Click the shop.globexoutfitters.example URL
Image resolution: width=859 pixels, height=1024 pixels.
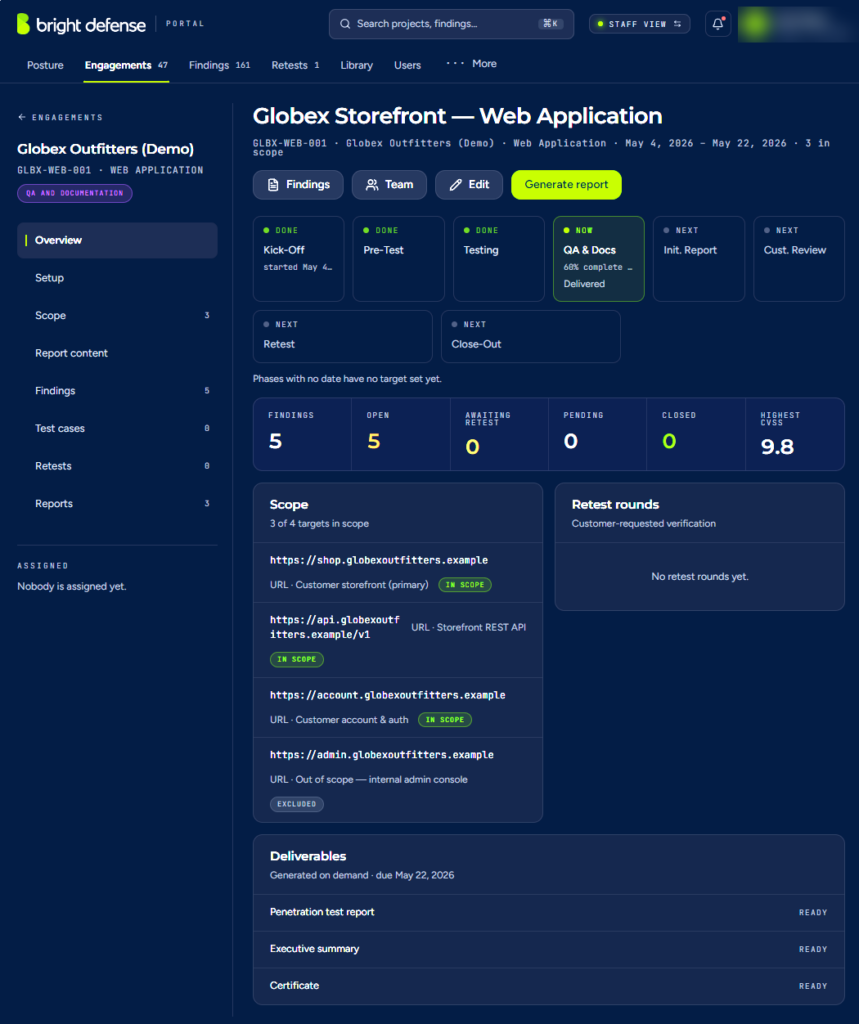click(379, 560)
